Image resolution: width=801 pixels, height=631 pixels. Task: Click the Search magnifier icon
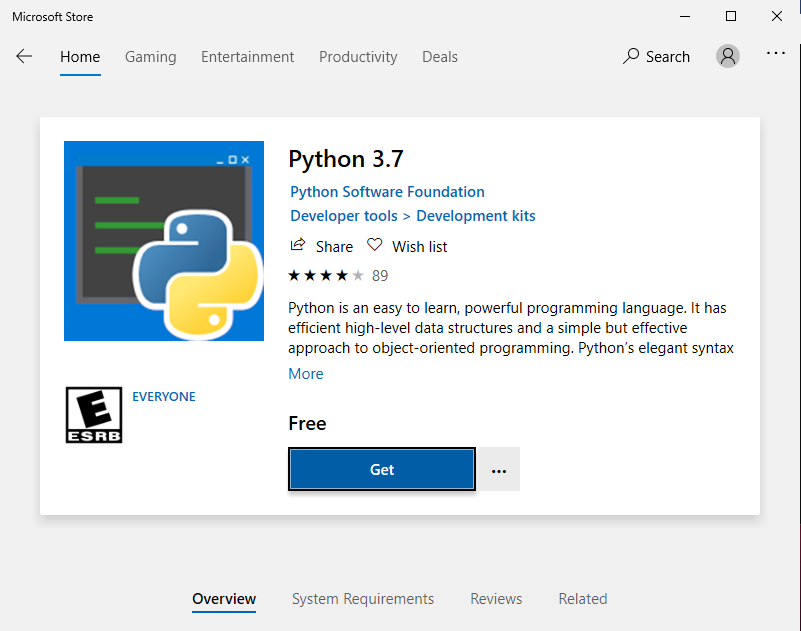(631, 56)
